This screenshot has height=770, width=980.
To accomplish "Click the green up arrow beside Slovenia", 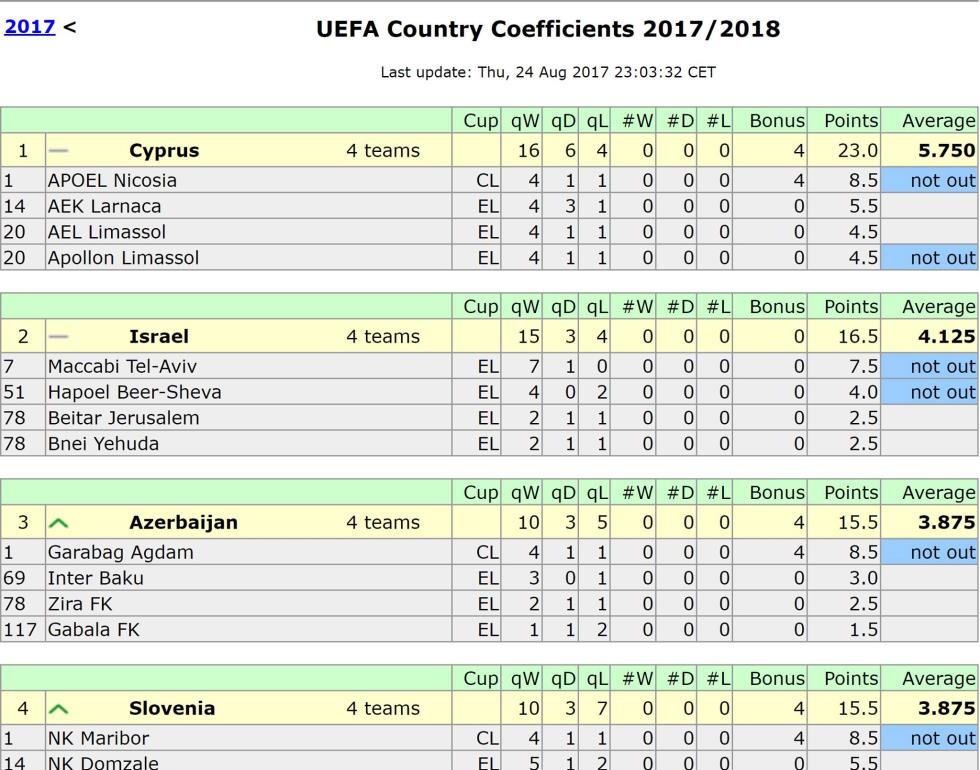I will click(58, 709).
